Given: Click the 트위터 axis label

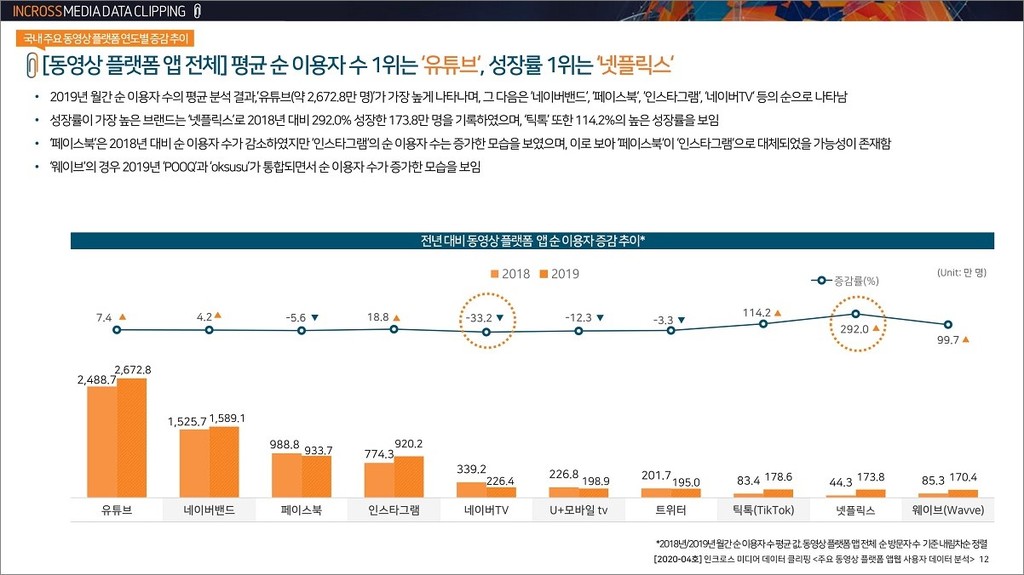Looking at the screenshot, I should click(671, 510).
